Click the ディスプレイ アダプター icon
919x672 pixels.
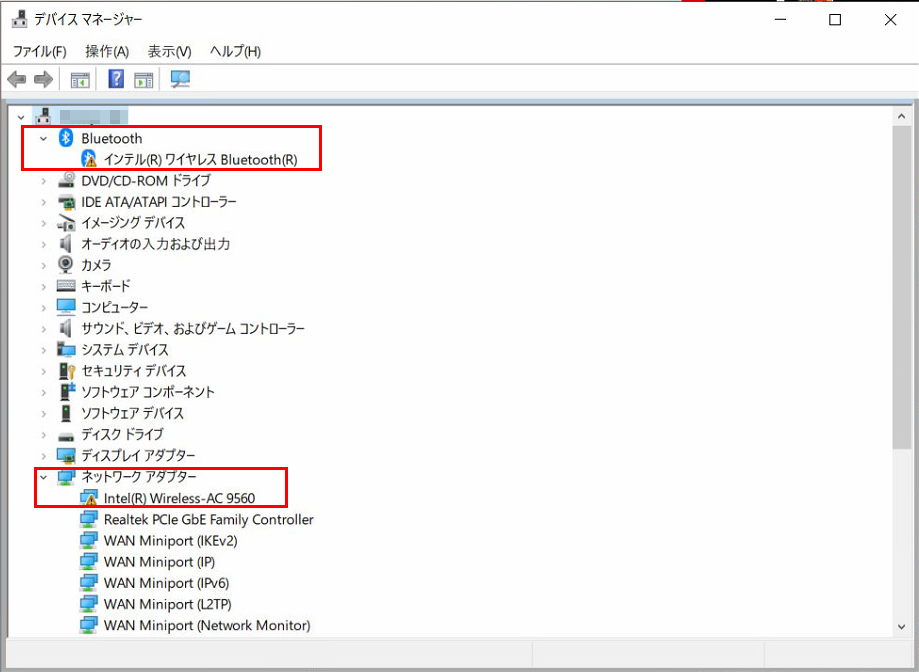coord(66,455)
